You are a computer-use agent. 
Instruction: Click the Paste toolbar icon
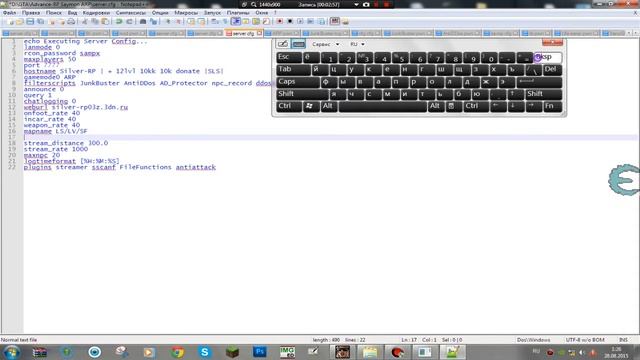pos(105,21)
